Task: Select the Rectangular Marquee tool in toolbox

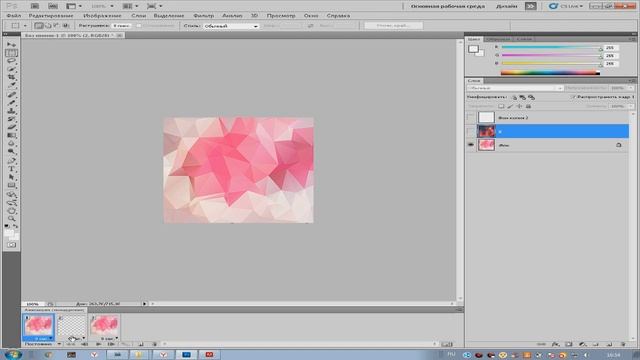Action: coord(11,53)
